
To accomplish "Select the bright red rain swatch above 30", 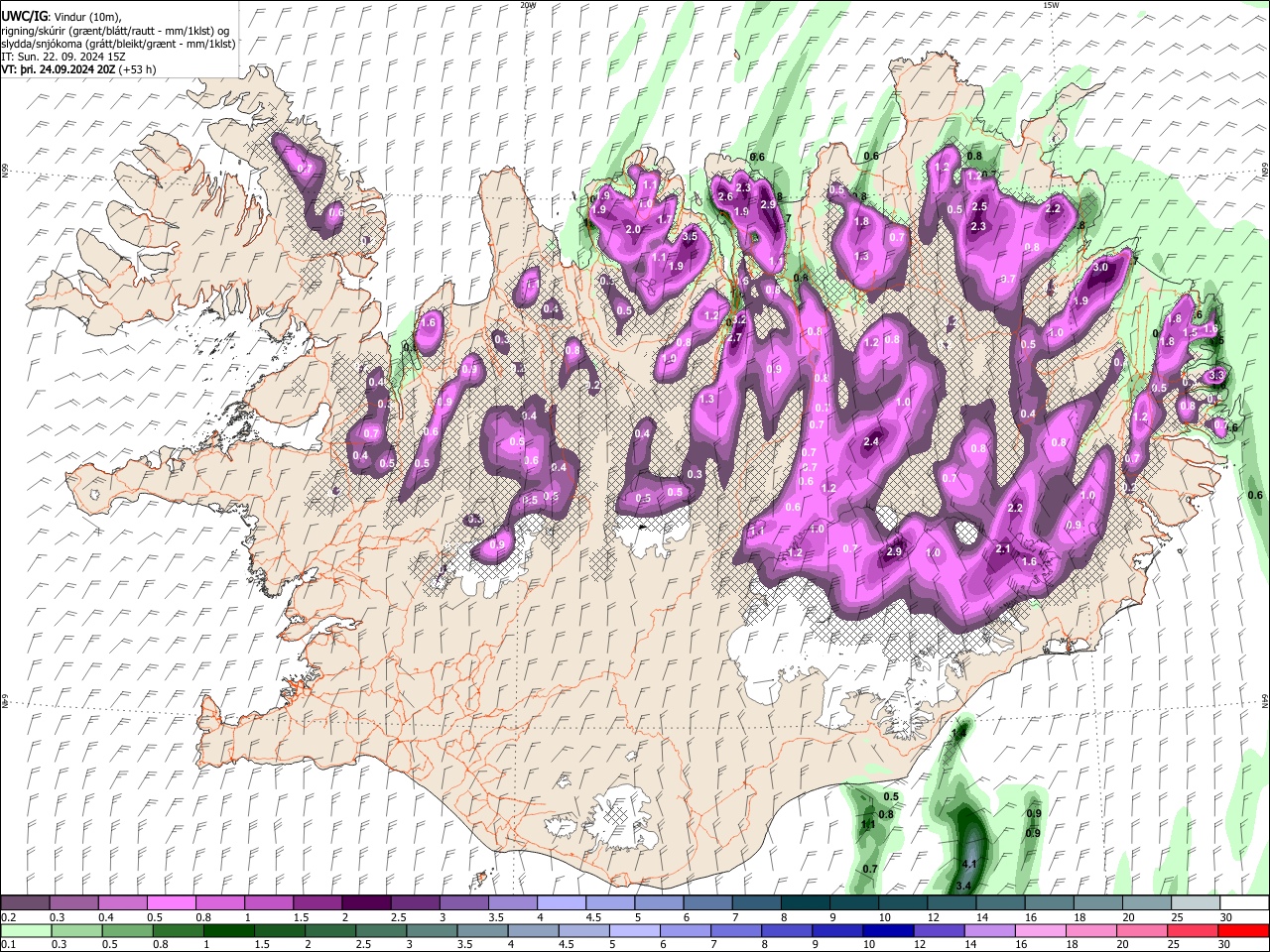I will [1242, 930].
